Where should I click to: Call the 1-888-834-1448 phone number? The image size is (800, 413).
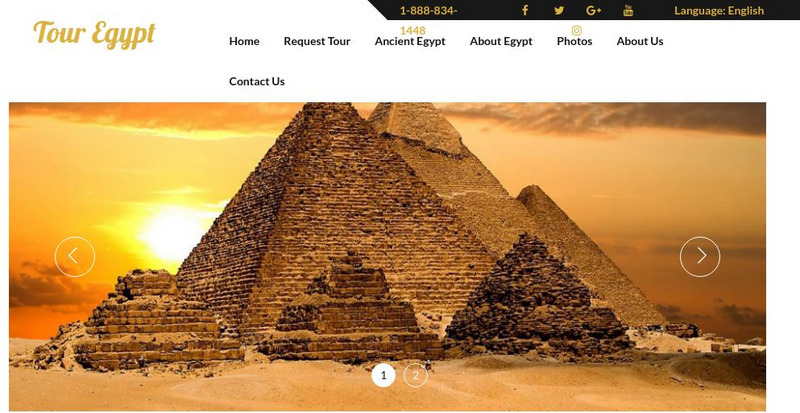[x=428, y=20]
